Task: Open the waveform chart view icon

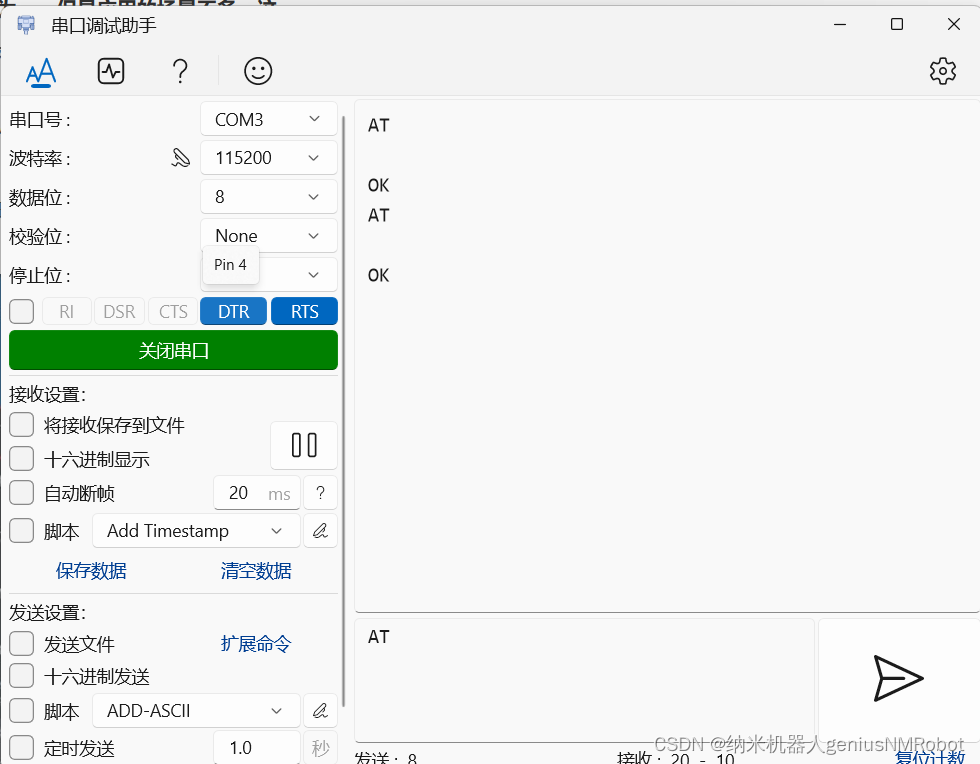Action: [x=111, y=71]
